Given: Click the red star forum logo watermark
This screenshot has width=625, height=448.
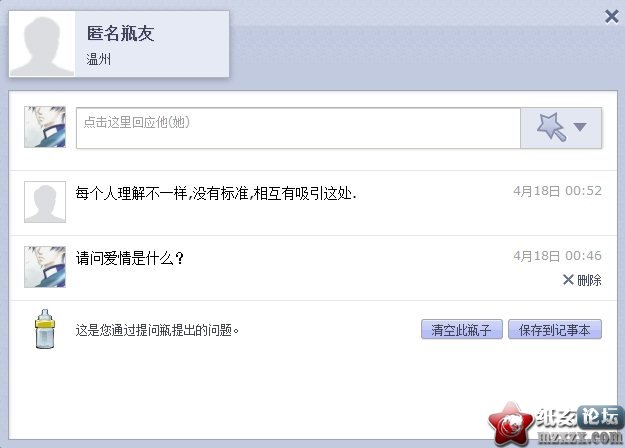Looking at the screenshot, I should (511, 425).
